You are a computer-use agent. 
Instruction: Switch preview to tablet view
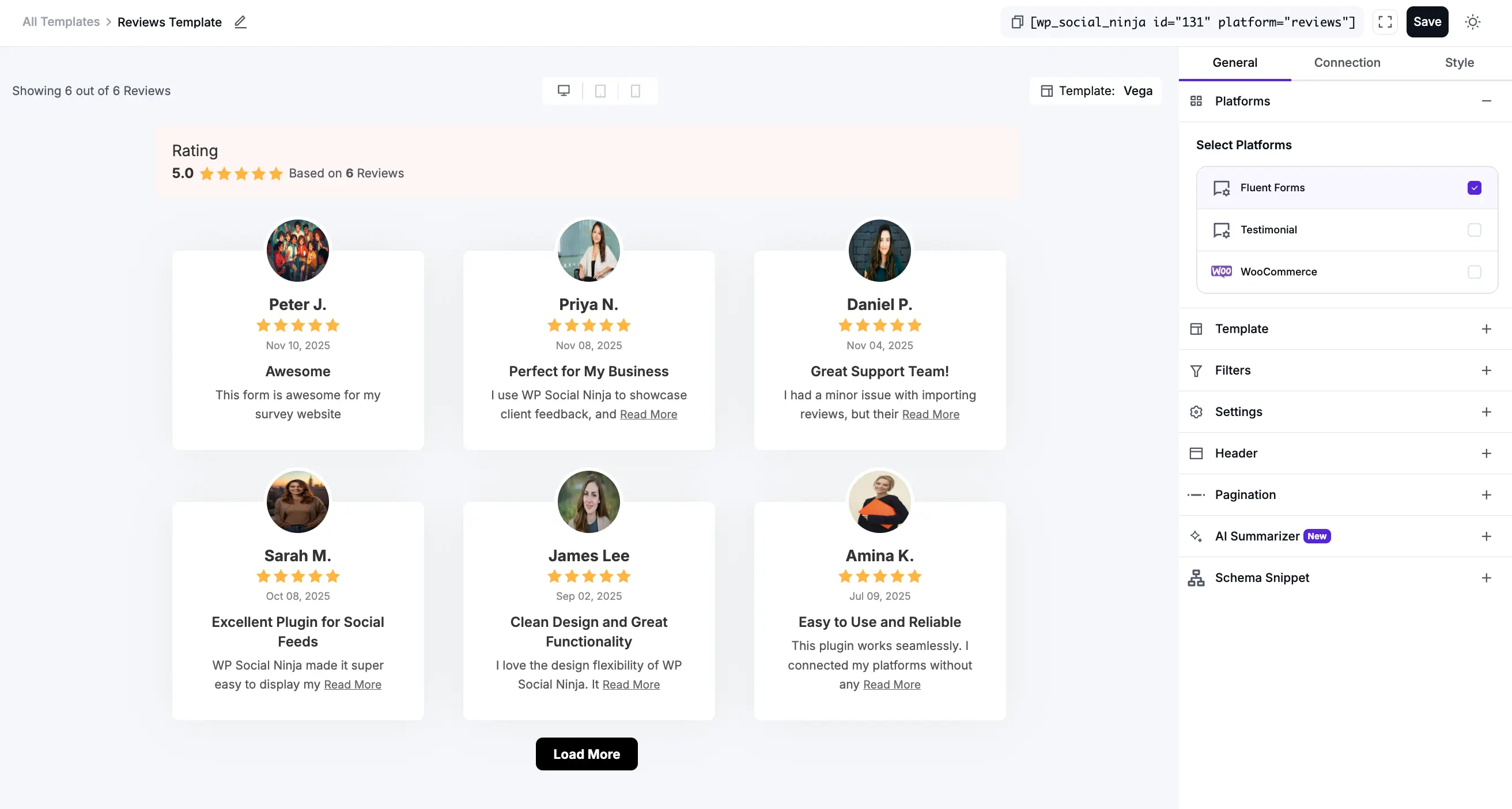[600, 90]
